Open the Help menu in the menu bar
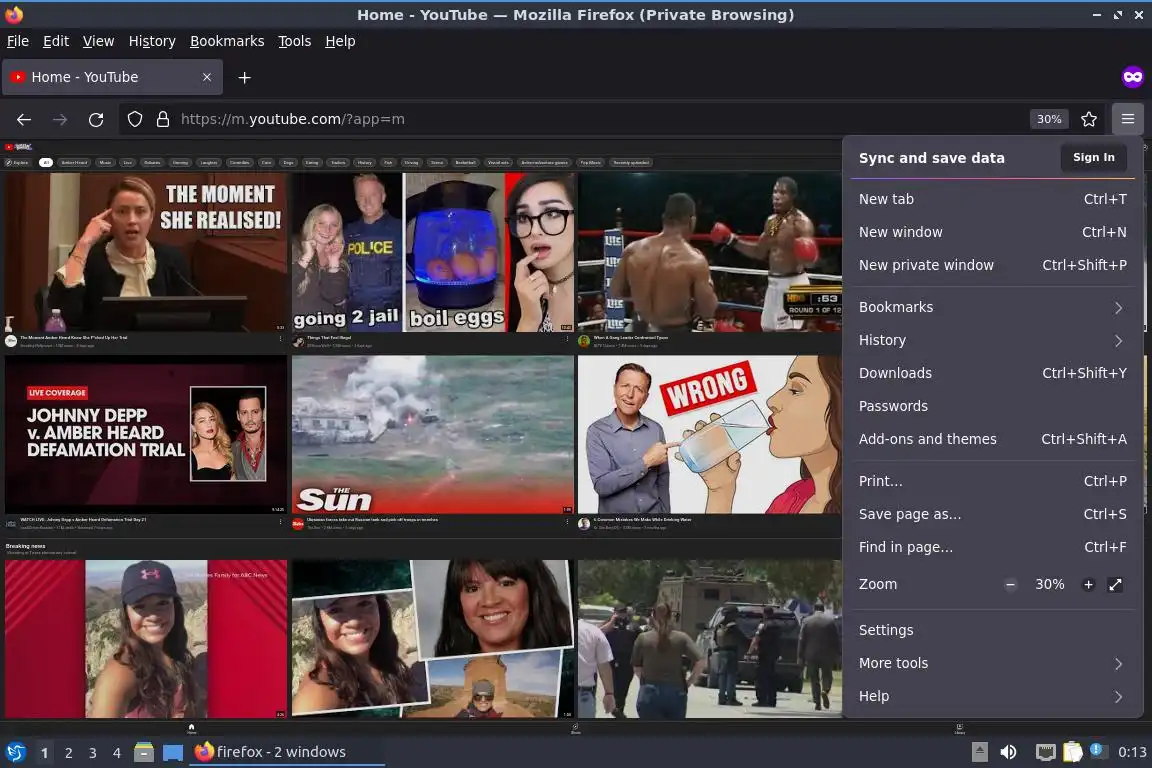Screen dimensions: 1152x768 coord(340,41)
